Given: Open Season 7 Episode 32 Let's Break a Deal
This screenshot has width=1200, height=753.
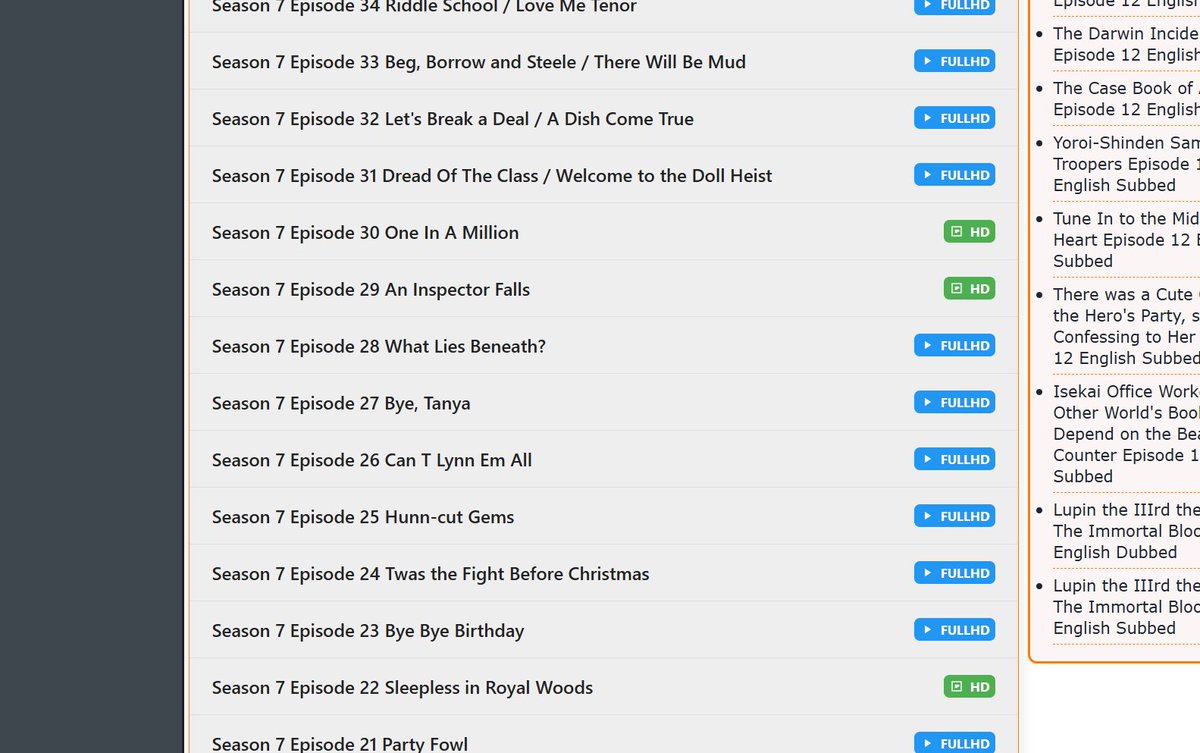Looking at the screenshot, I should 453,119.
